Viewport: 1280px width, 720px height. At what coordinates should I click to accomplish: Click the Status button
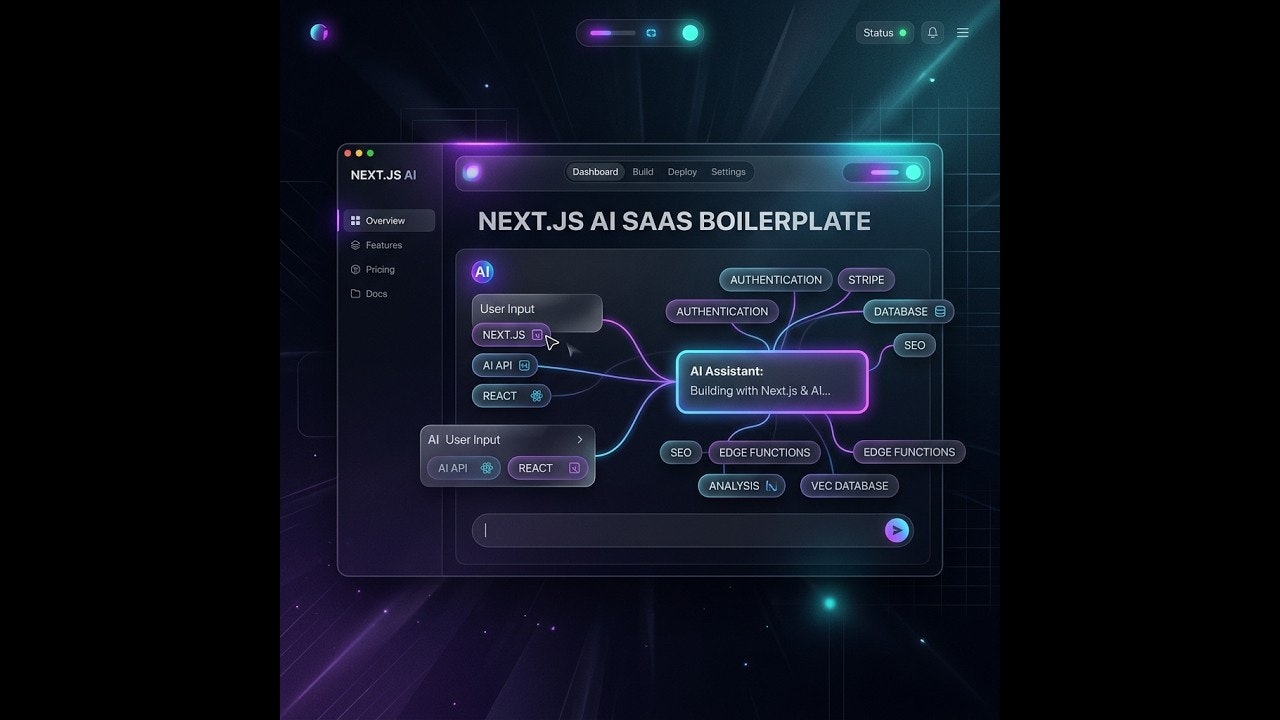[885, 33]
